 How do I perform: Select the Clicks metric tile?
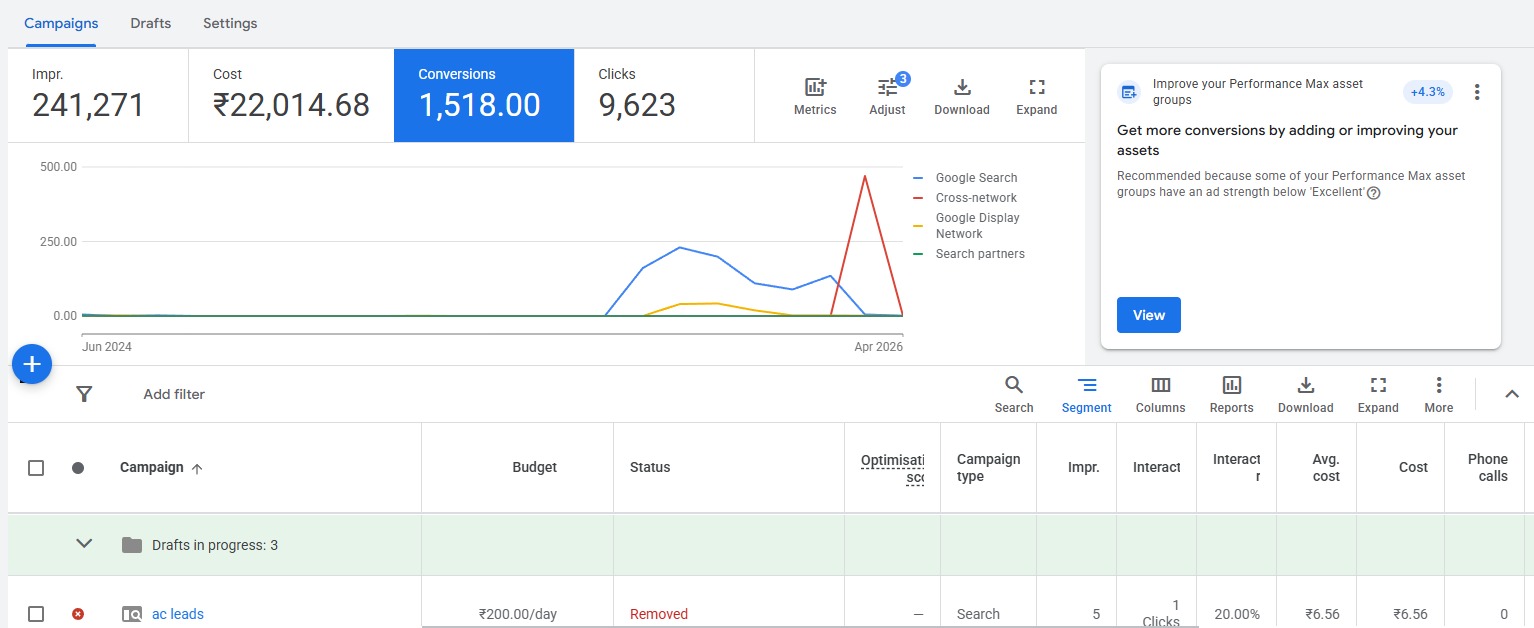[x=664, y=93]
